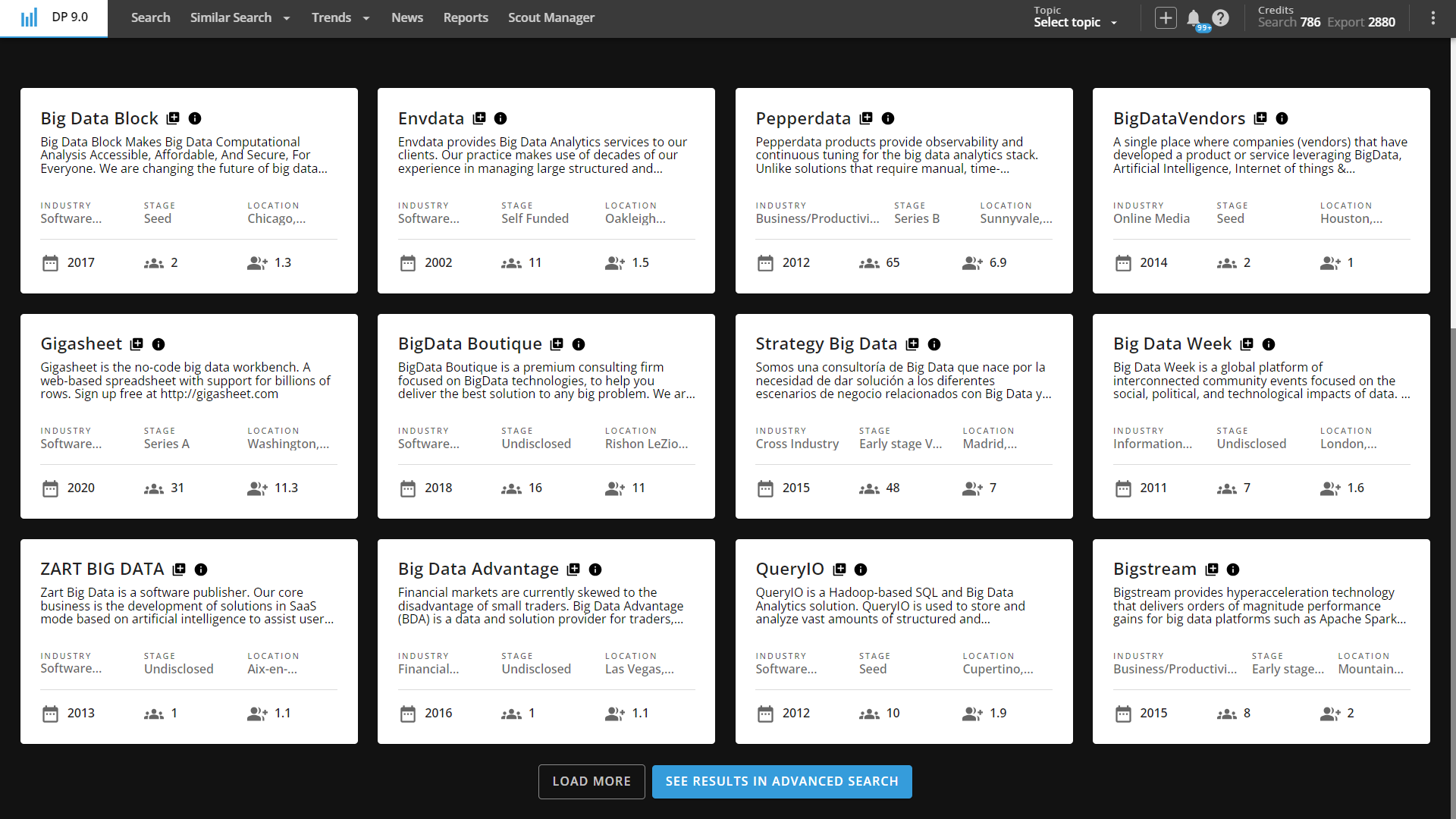Screen dimensions: 1456x819
Task: Open the Similar Search menu
Action: [x=231, y=17]
